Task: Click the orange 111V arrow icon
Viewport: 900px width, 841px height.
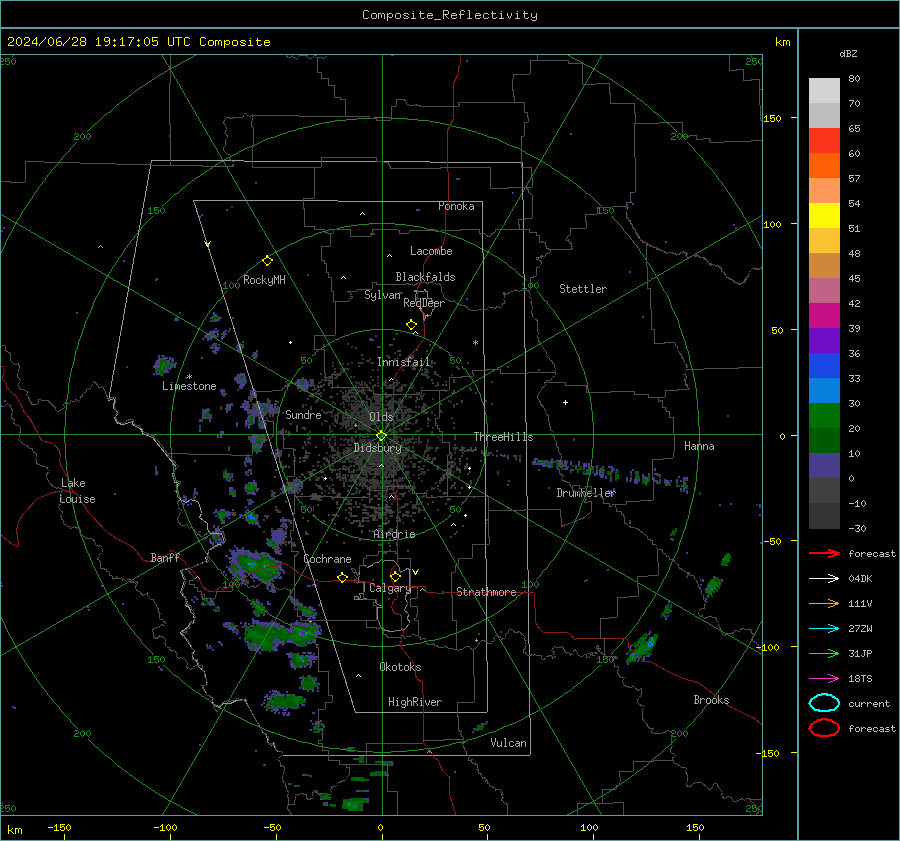Action: pos(824,603)
